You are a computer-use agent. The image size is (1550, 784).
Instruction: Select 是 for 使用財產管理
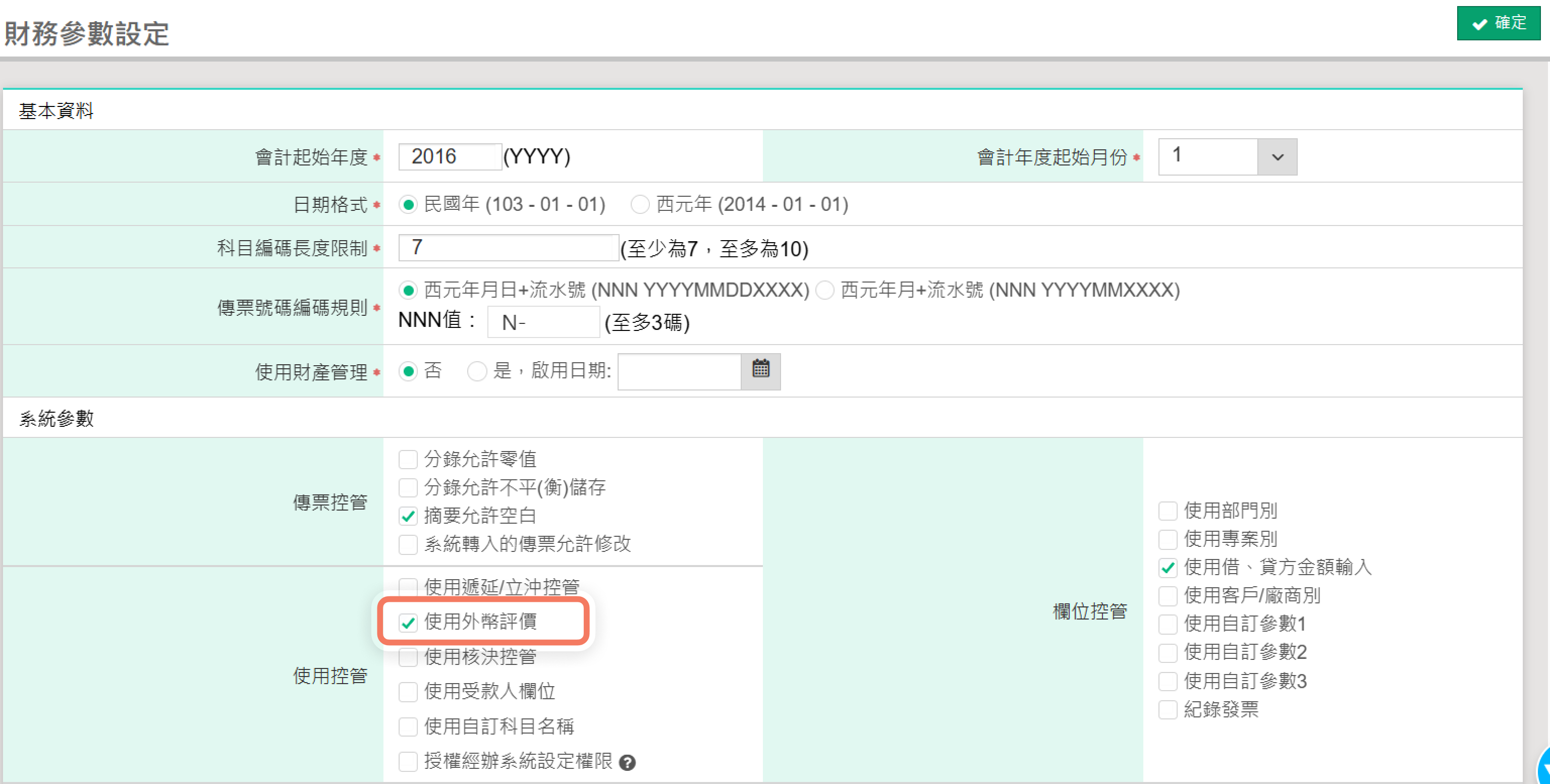pyautogui.click(x=476, y=371)
